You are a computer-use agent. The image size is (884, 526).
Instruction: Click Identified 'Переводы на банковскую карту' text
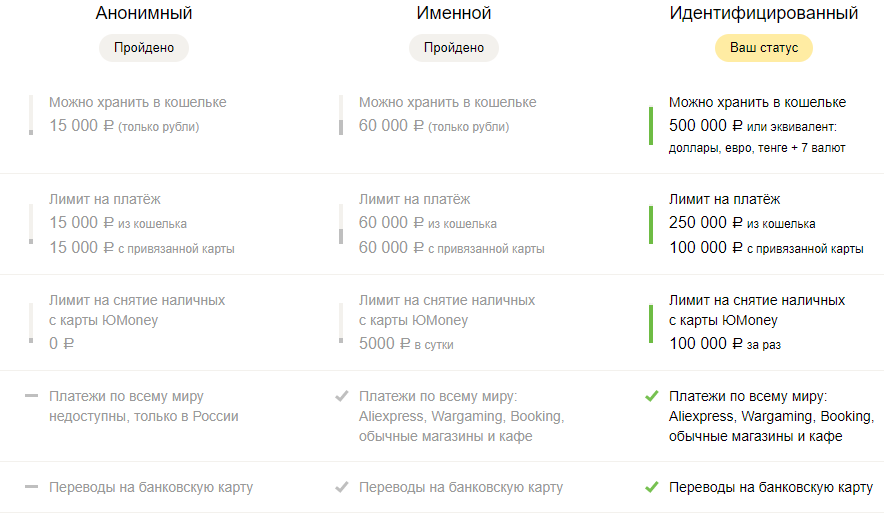coord(771,488)
